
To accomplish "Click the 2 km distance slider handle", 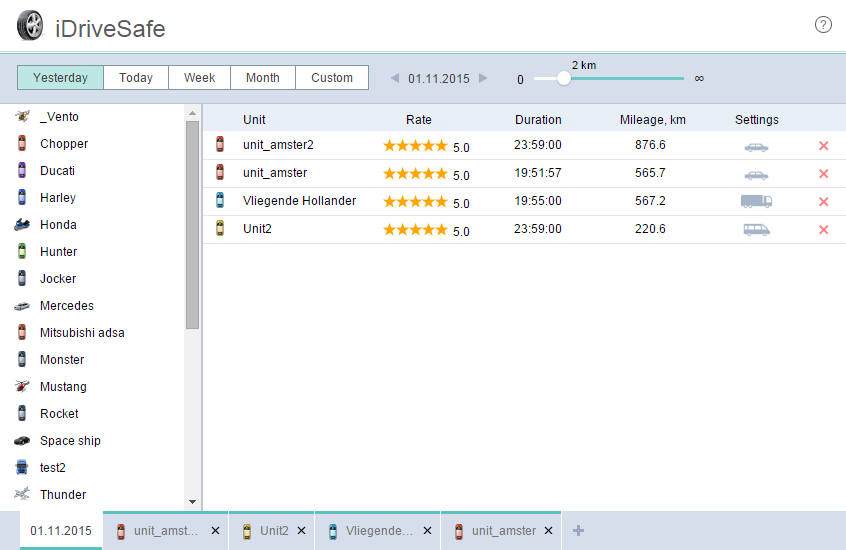I will click(564, 78).
